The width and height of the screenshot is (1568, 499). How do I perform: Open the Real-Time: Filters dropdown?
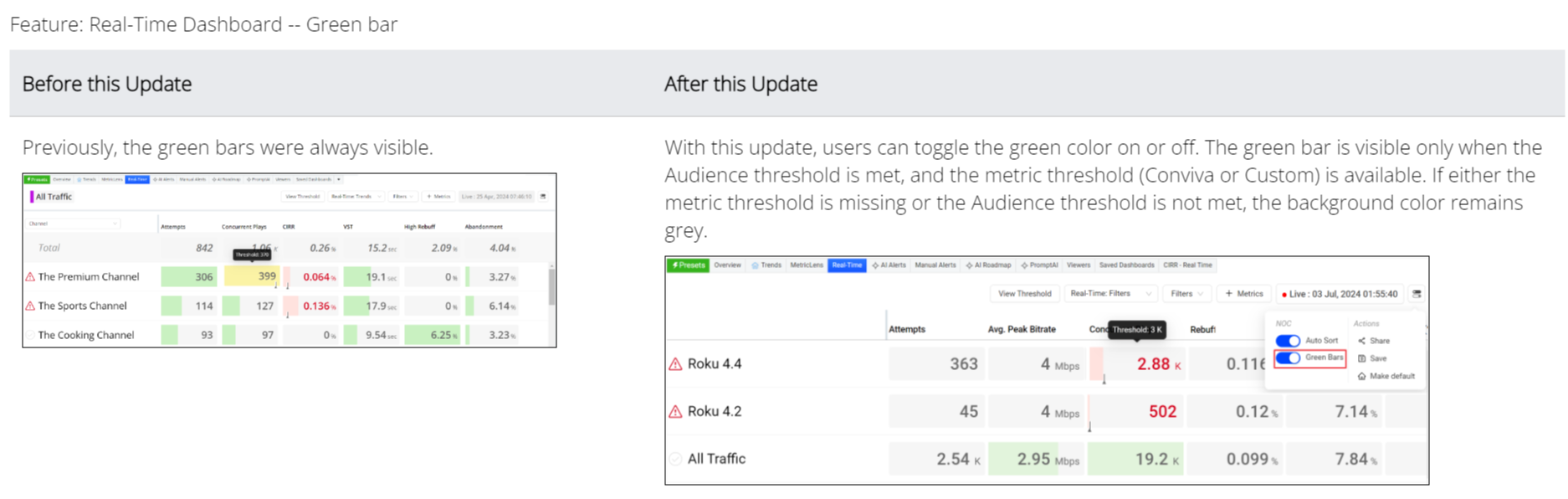click(1110, 294)
